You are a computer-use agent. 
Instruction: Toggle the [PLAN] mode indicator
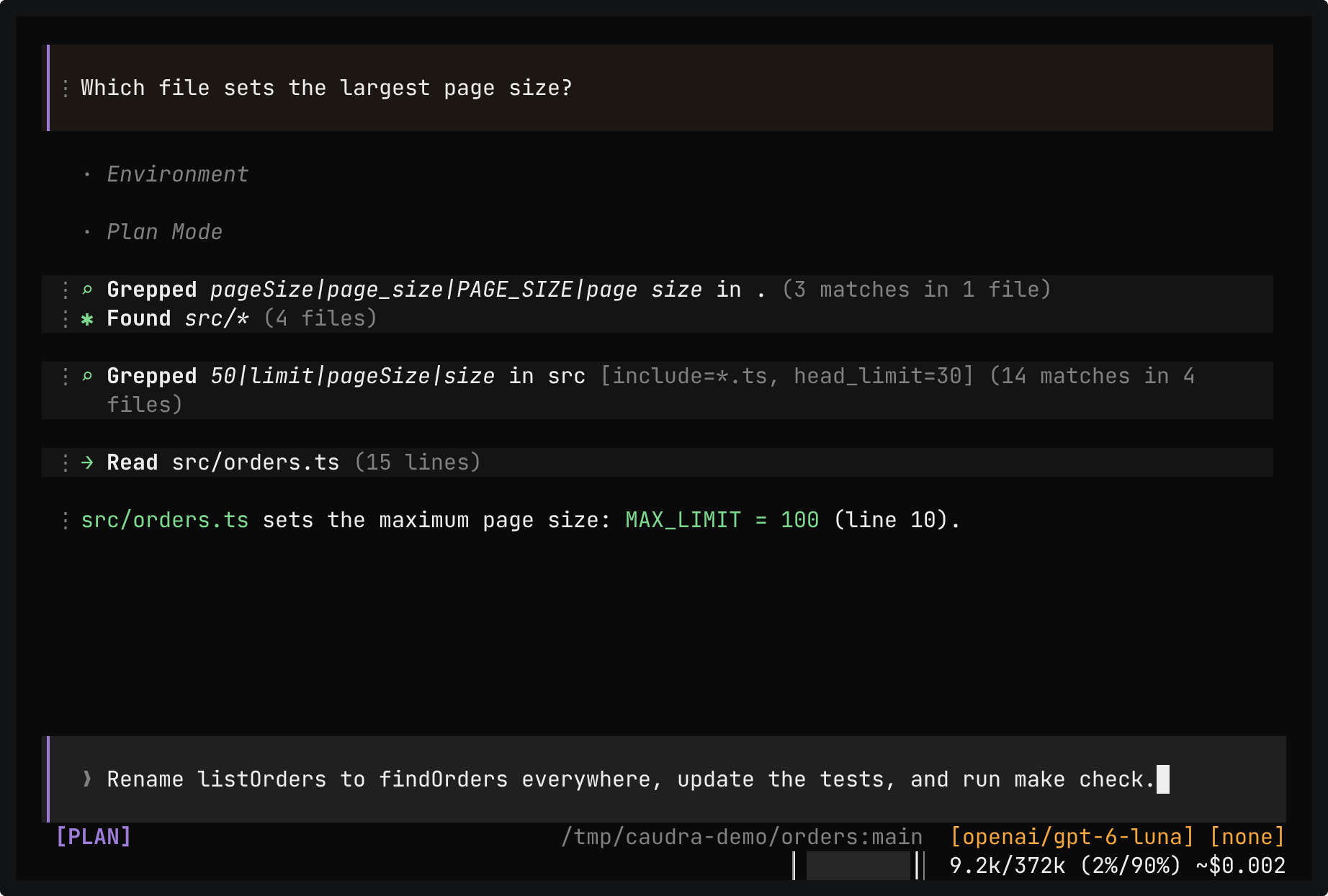pyautogui.click(x=94, y=837)
